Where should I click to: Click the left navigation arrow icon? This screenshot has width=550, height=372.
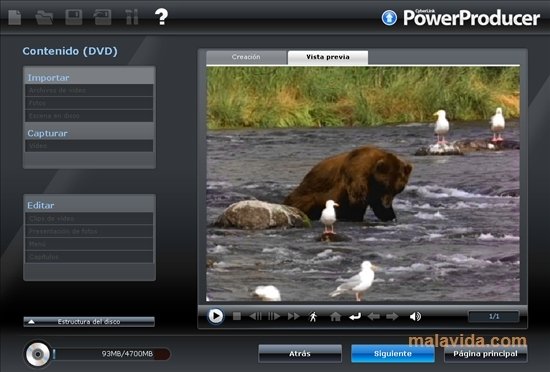click(374, 317)
